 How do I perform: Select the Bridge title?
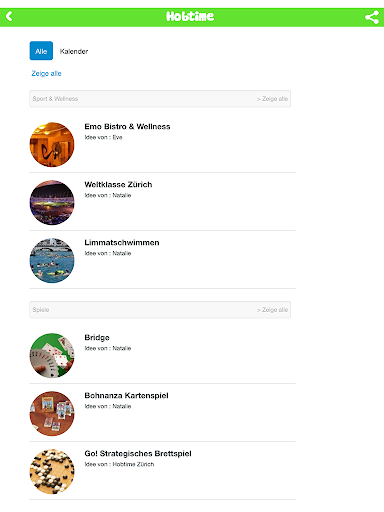pyautogui.click(x=97, y=338)
